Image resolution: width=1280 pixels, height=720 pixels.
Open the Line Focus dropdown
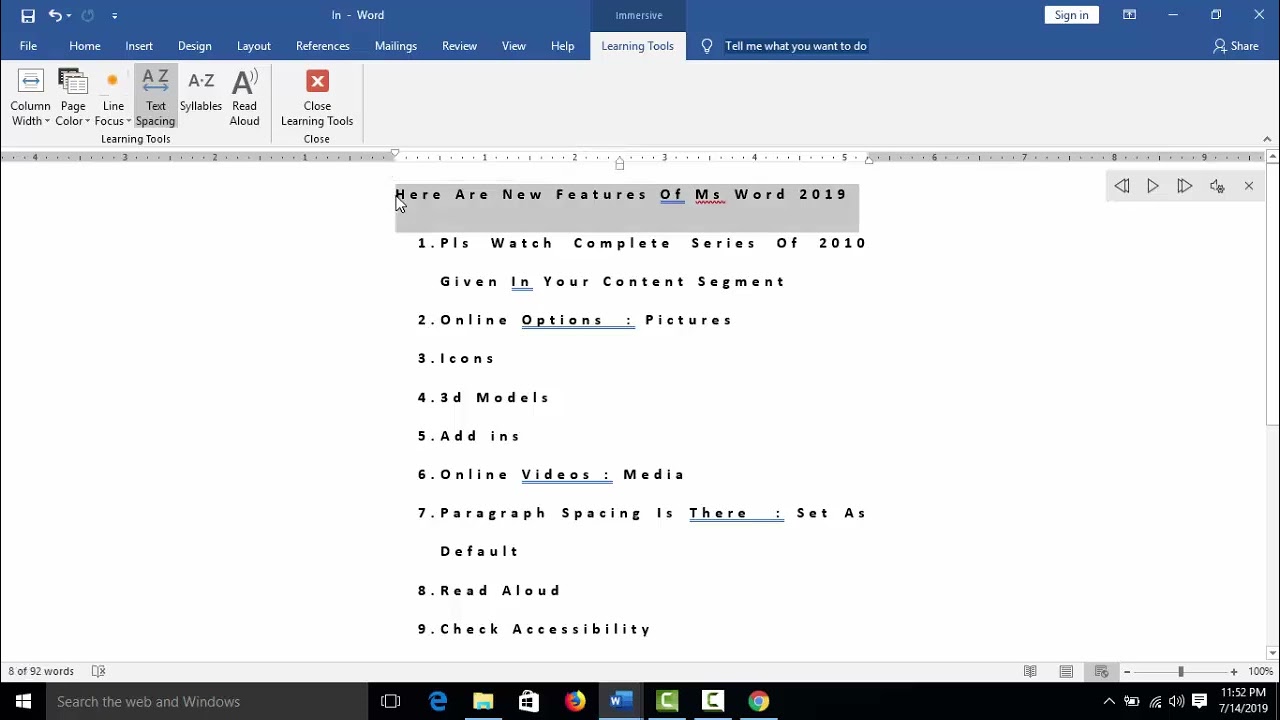pyautogui.click(x=113, y=98)
